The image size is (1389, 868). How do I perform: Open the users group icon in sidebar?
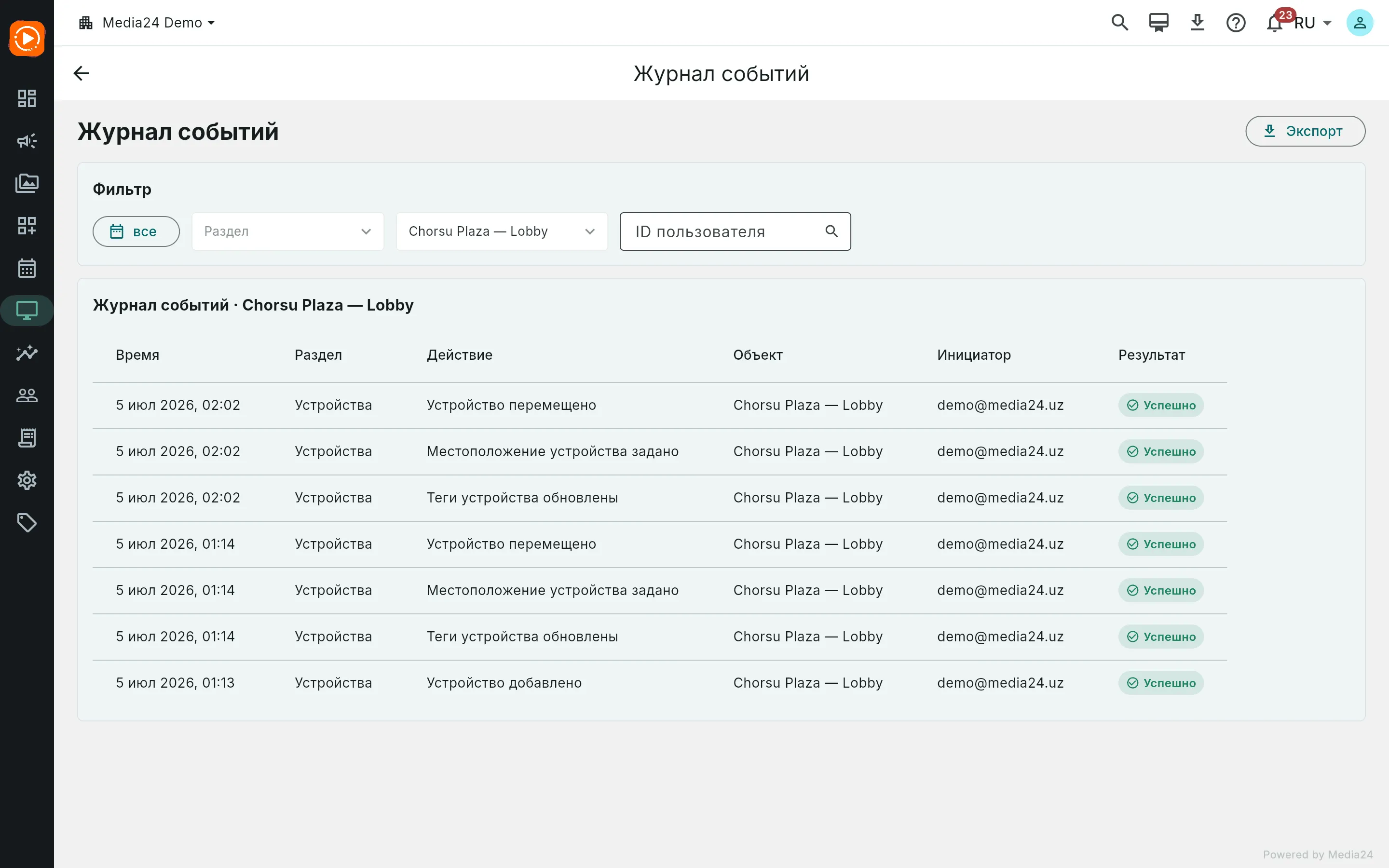click(x=27, y=395)
